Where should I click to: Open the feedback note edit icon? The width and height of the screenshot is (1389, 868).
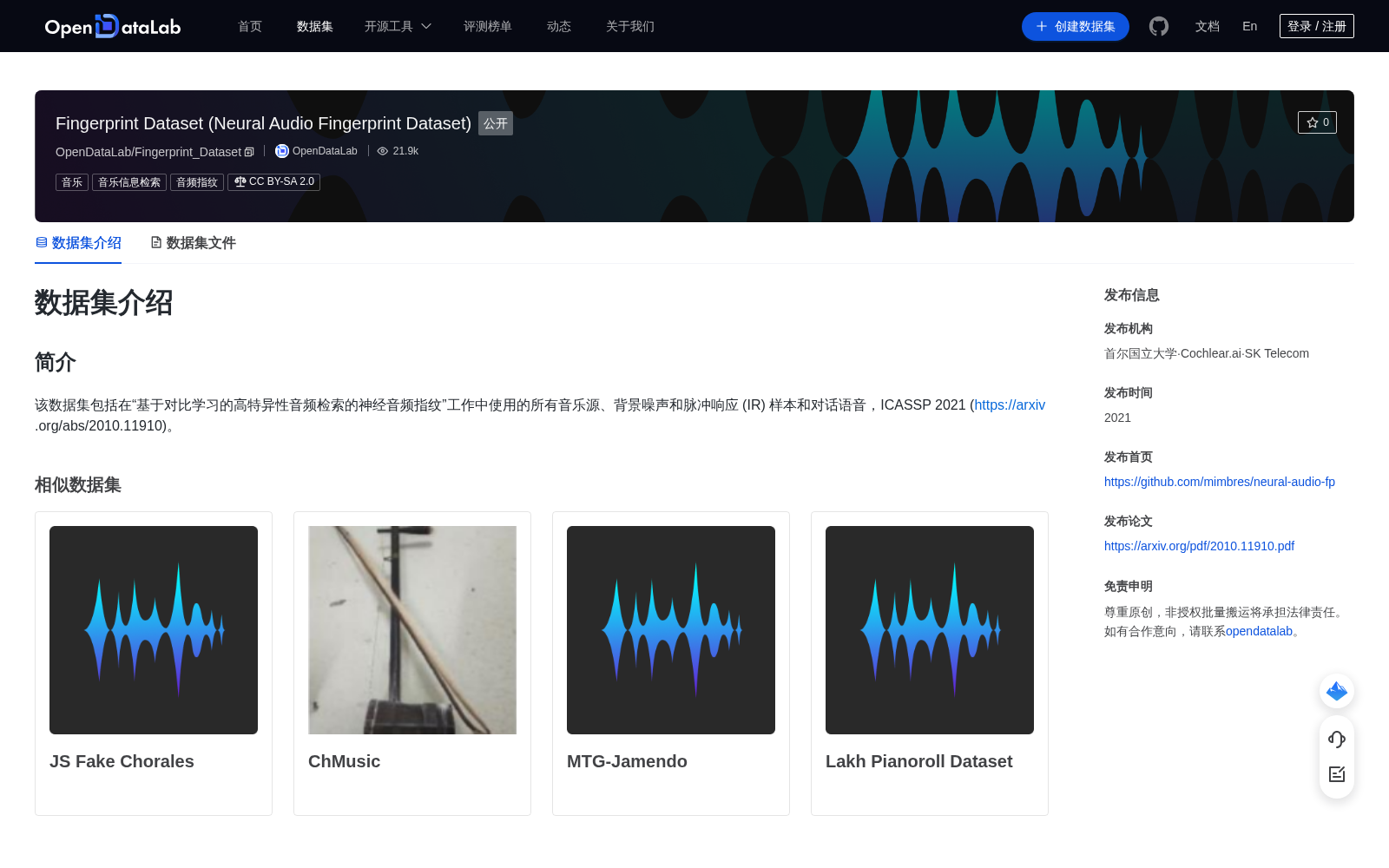point(1337,774)
